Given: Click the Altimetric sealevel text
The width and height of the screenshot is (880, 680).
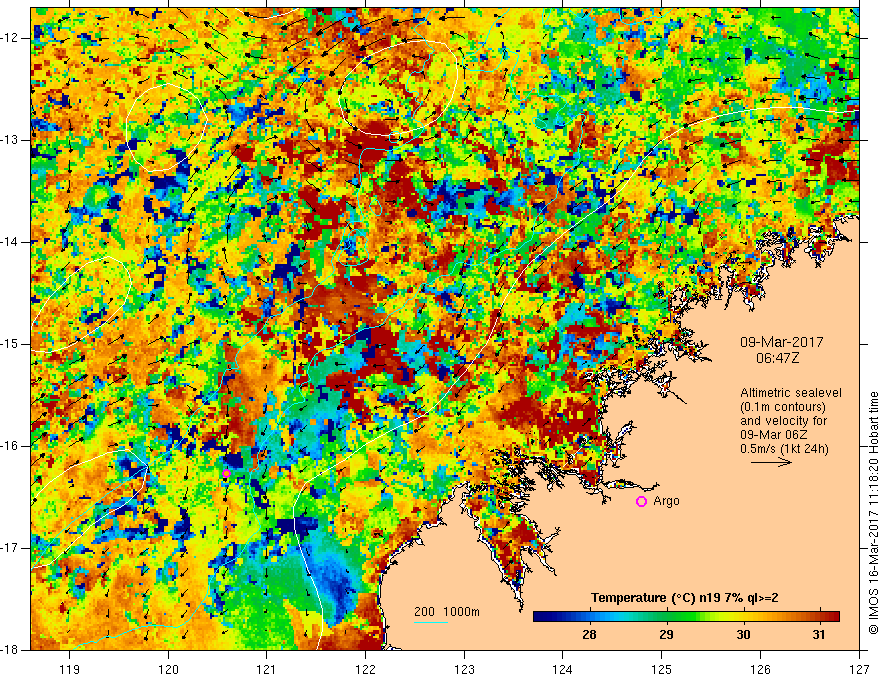Looking at the screenshot, I should [791, 393].
